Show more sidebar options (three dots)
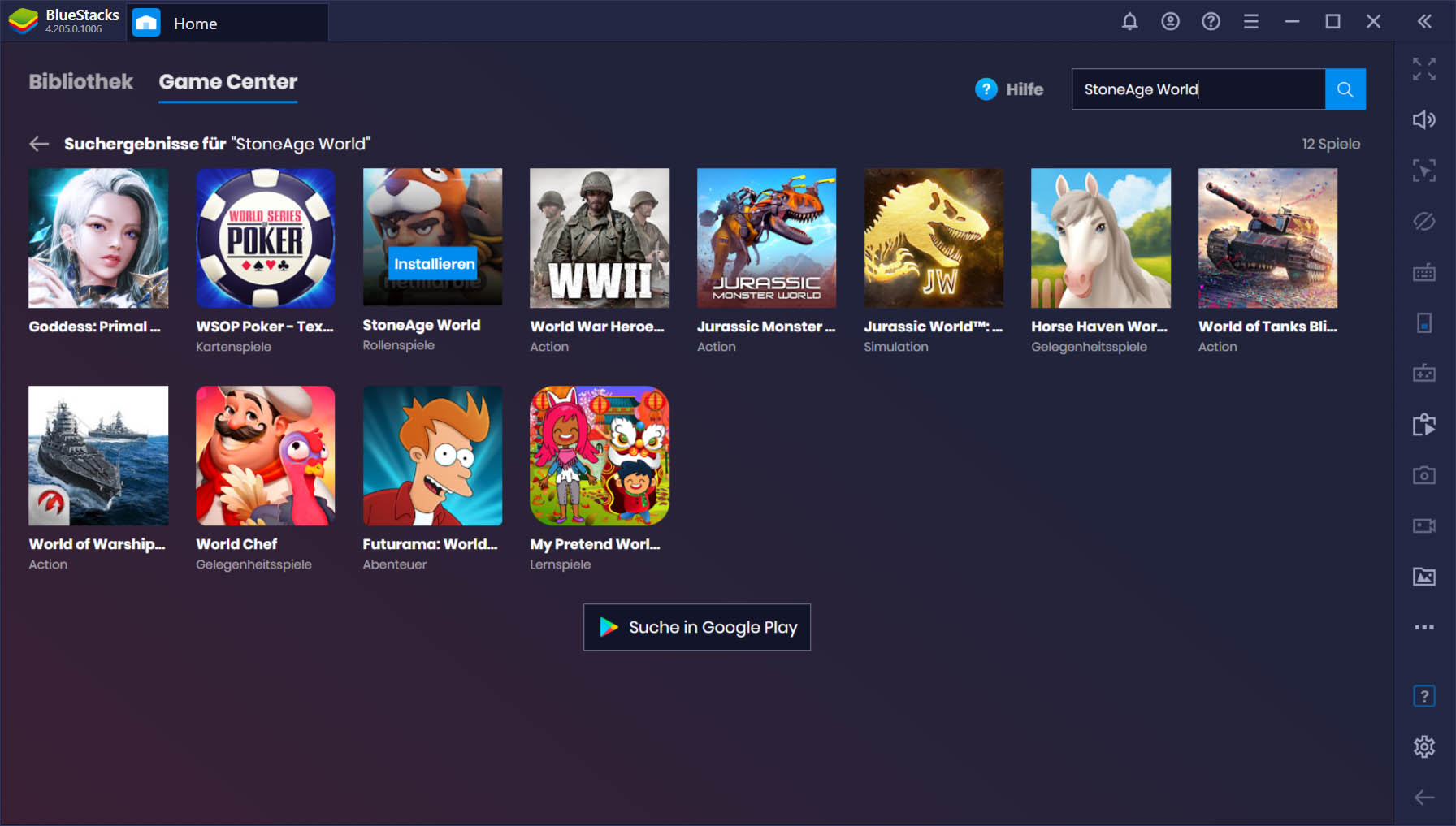Viewport: 1456px width, 826px height. tap(1424, 627)
